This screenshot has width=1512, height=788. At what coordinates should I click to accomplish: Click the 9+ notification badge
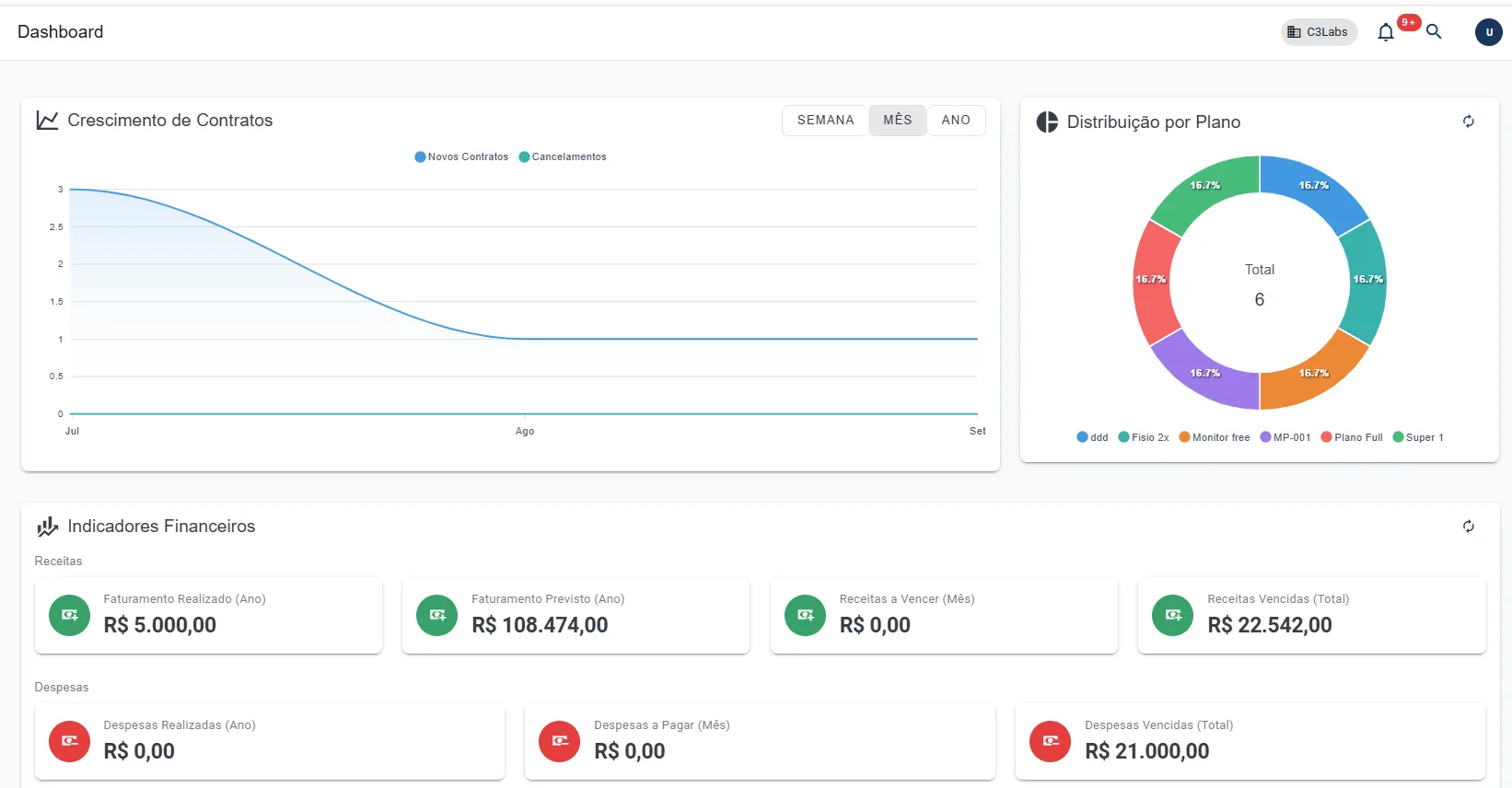1409,23
